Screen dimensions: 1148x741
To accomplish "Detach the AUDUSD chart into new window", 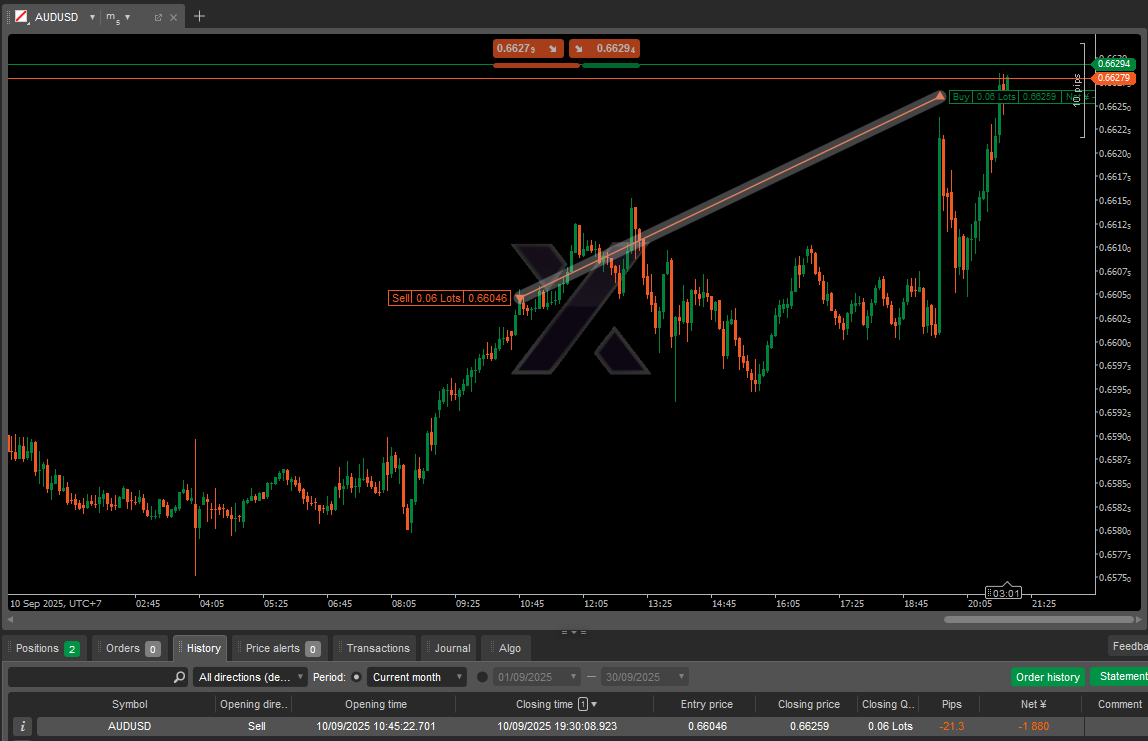I will [x=158, y=17].
